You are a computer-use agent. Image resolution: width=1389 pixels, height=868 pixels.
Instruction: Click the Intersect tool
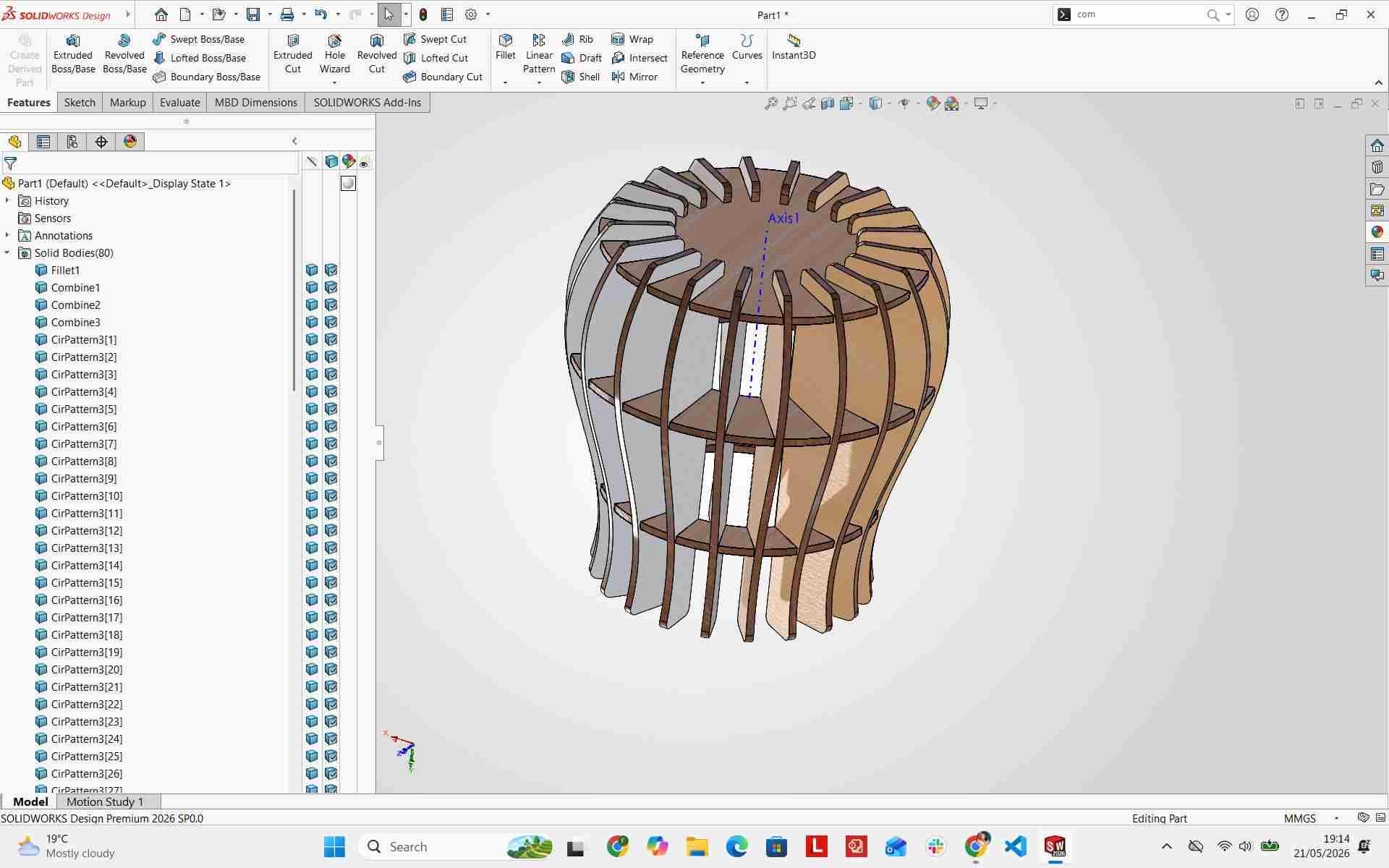(x=640, y=58)
